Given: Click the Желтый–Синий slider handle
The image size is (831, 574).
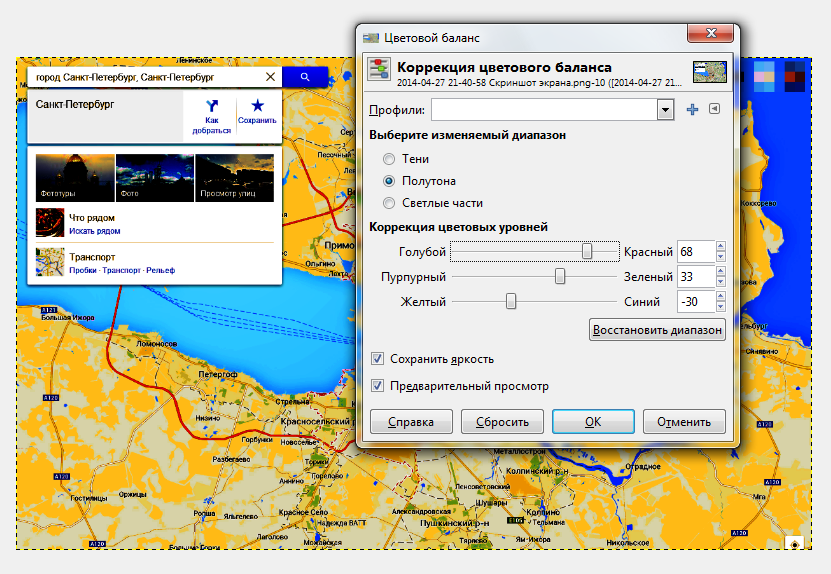Looking at the screenshot, I should click(511, 301).
